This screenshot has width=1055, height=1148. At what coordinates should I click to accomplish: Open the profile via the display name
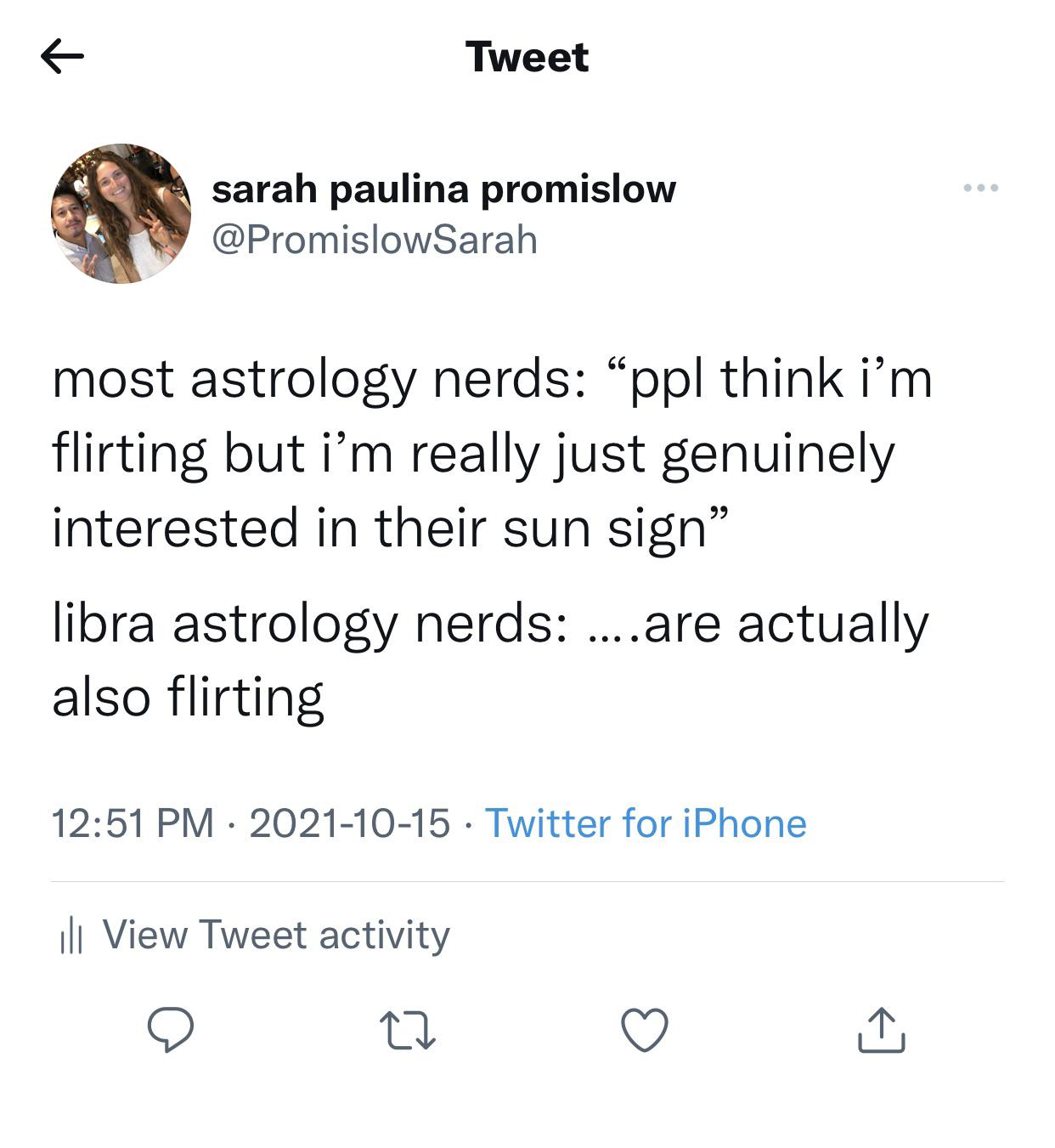click(443, 189)
